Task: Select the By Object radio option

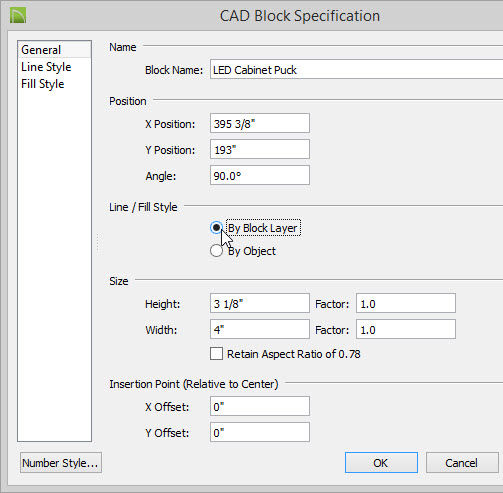Action: pyautogui.click(x=216, y=251)
